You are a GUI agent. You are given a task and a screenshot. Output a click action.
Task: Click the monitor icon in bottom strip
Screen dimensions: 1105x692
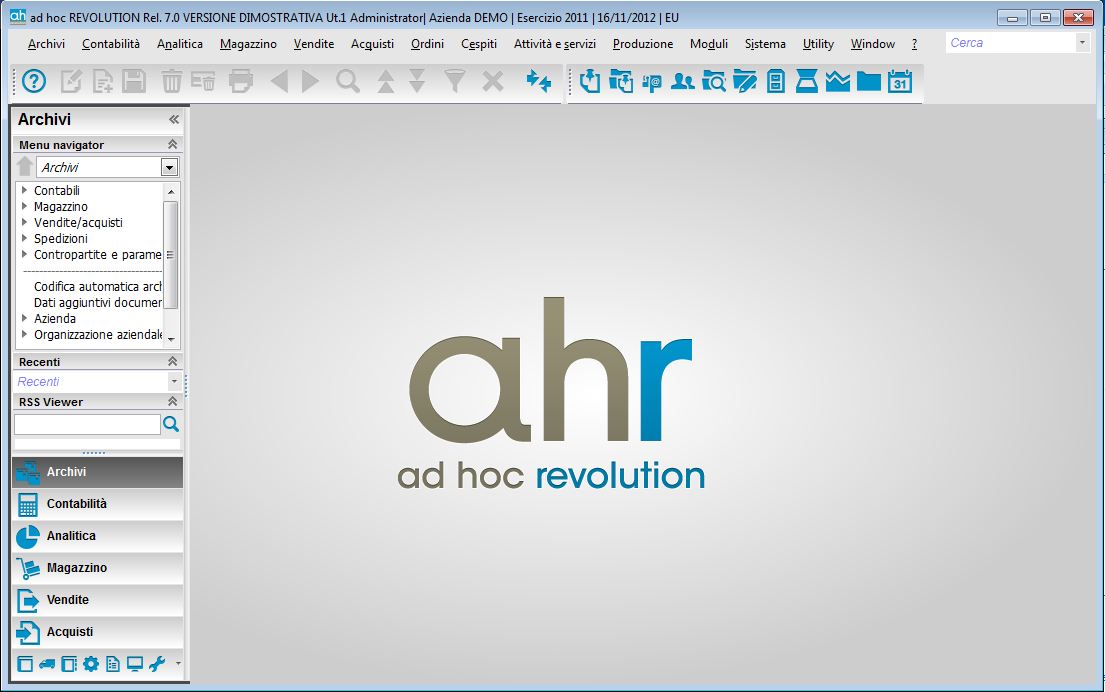(x=135, y=664)
